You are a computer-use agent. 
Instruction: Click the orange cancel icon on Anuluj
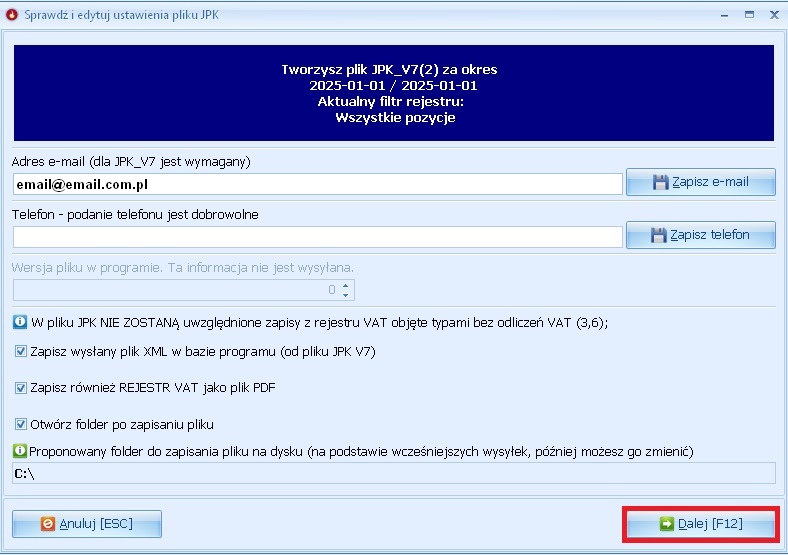point(48,524)
